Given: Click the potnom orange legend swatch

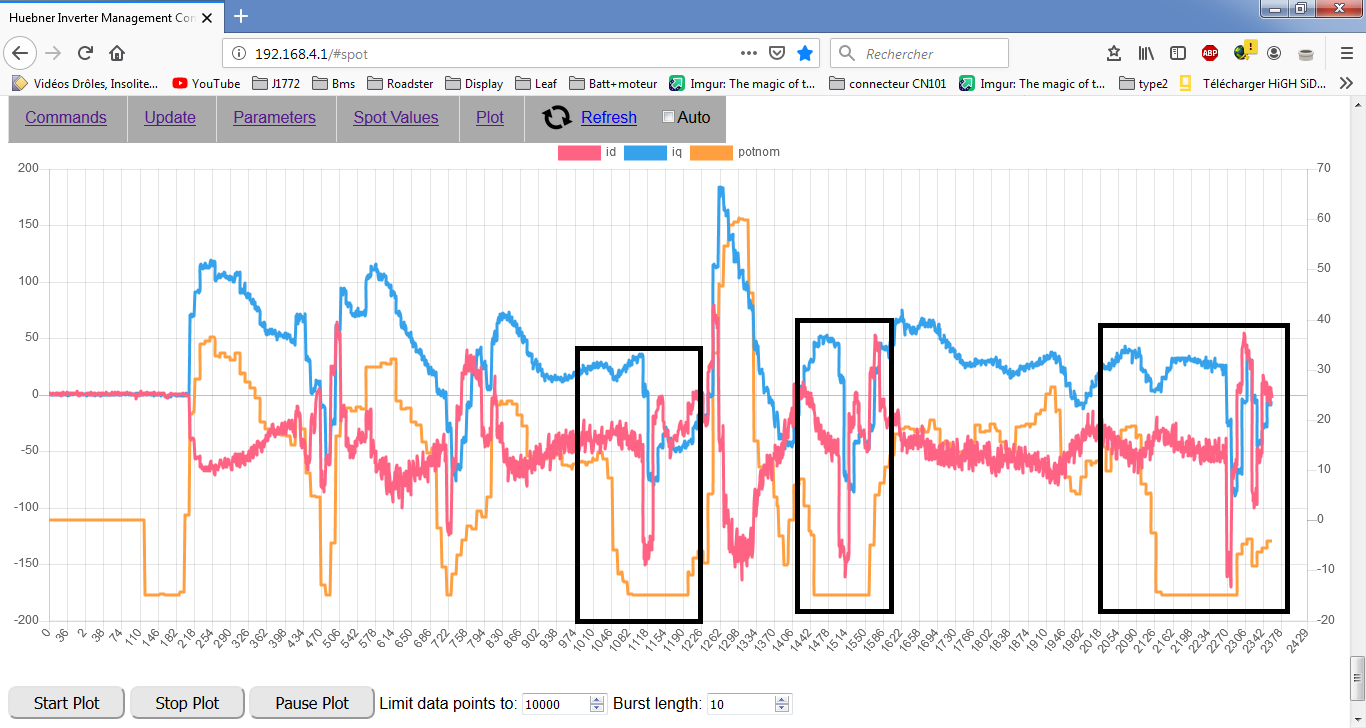Looking at the screenshot, I should 712,153.
